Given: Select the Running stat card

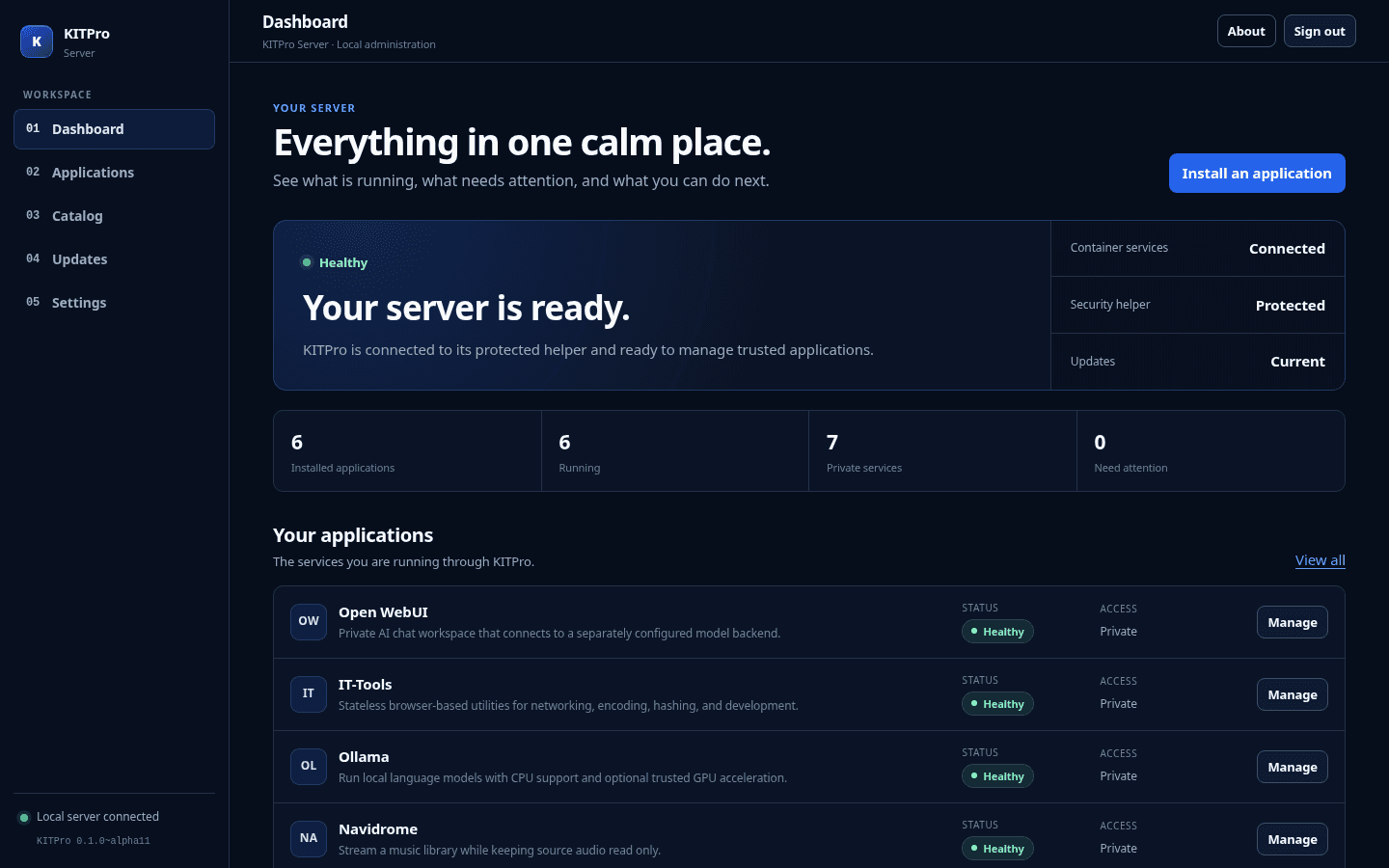Looking at the screenshot, I should pos(675,451).
